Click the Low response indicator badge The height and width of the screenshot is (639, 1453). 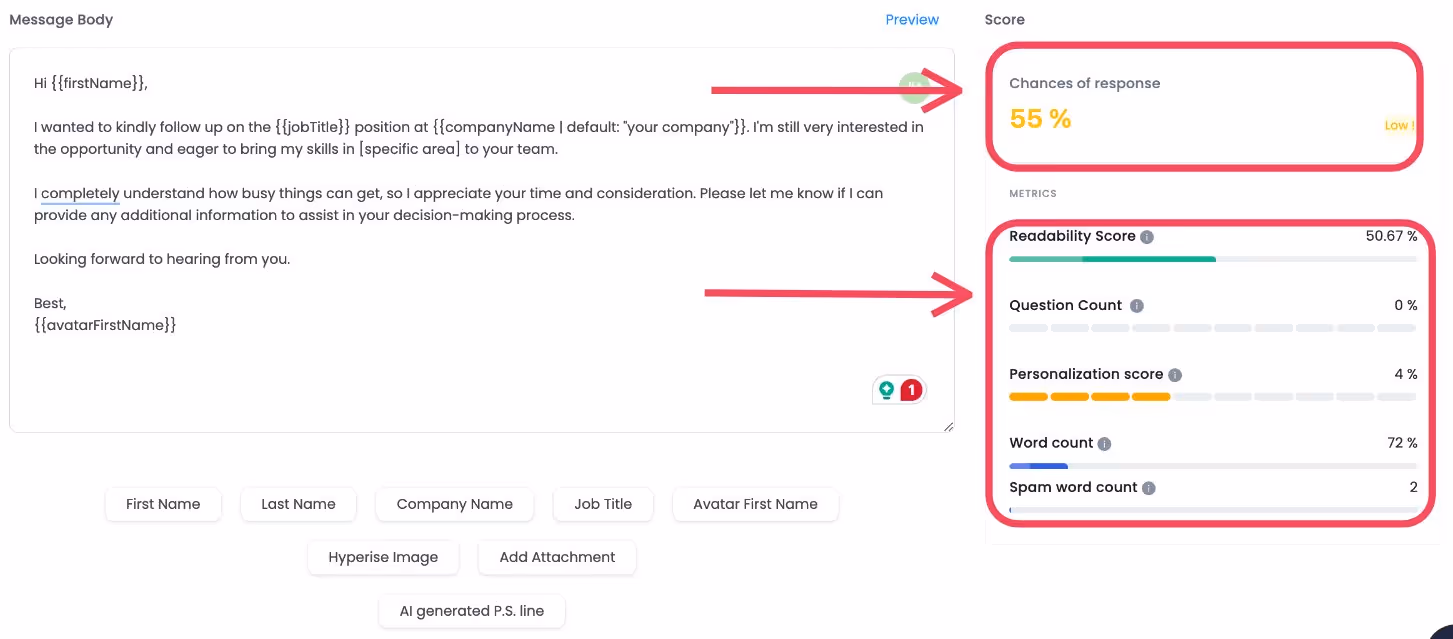tap(1399, 125)
